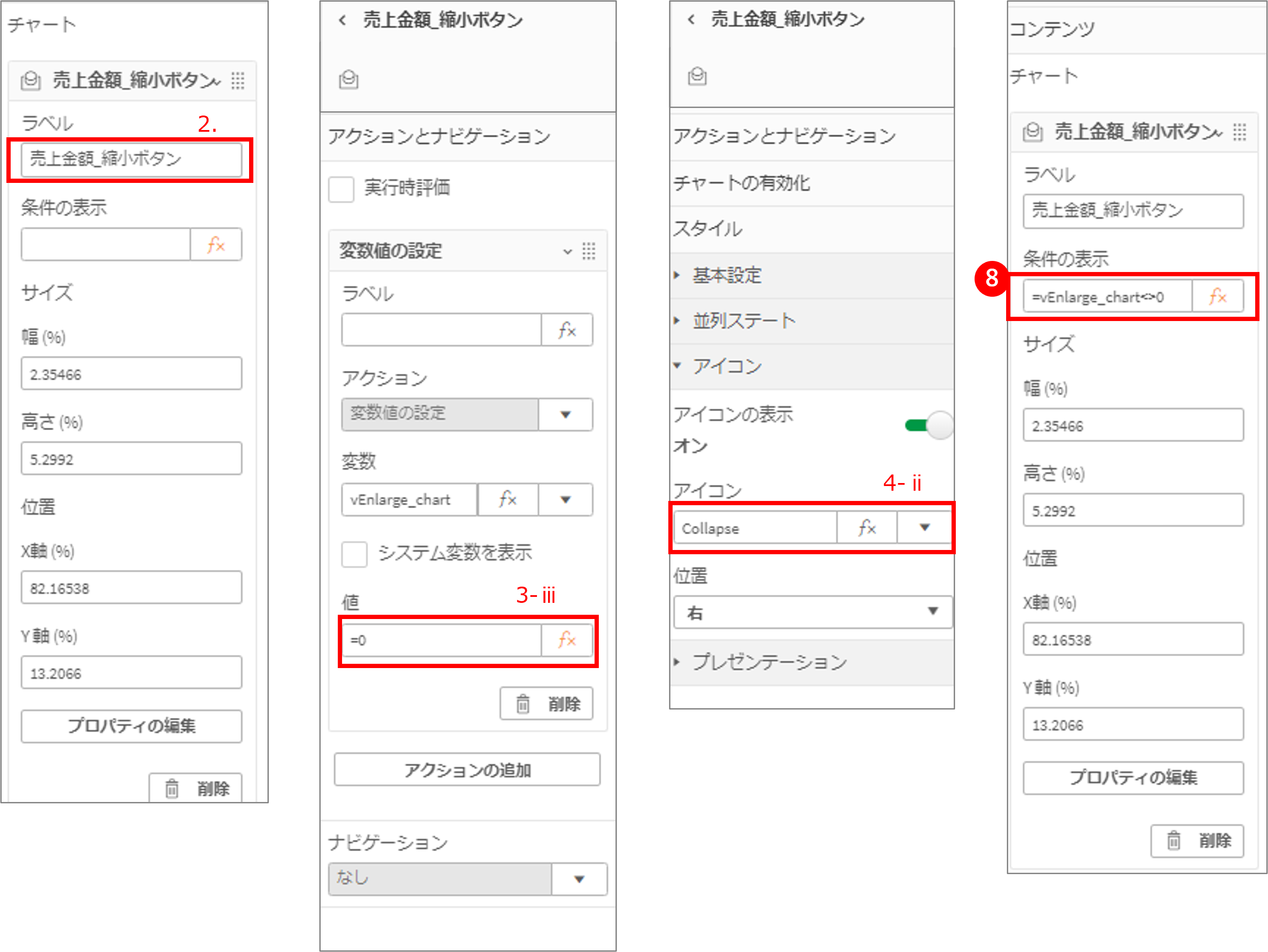This screenshot has height=952, width=1268.
Task: Open the チャートの有効化 section
Action: (812, 183)
